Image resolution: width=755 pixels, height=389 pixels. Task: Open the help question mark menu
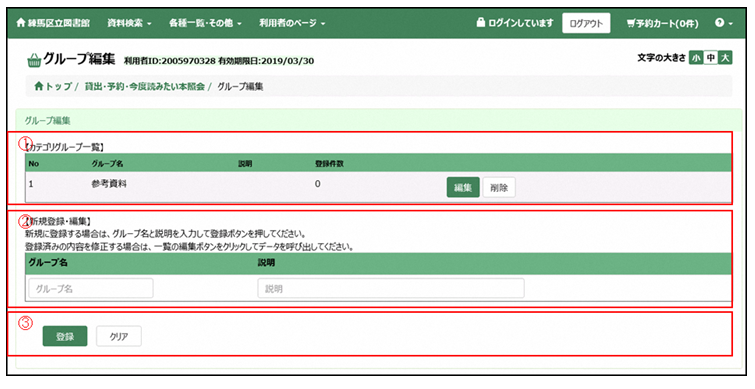[x=724, y=23]
